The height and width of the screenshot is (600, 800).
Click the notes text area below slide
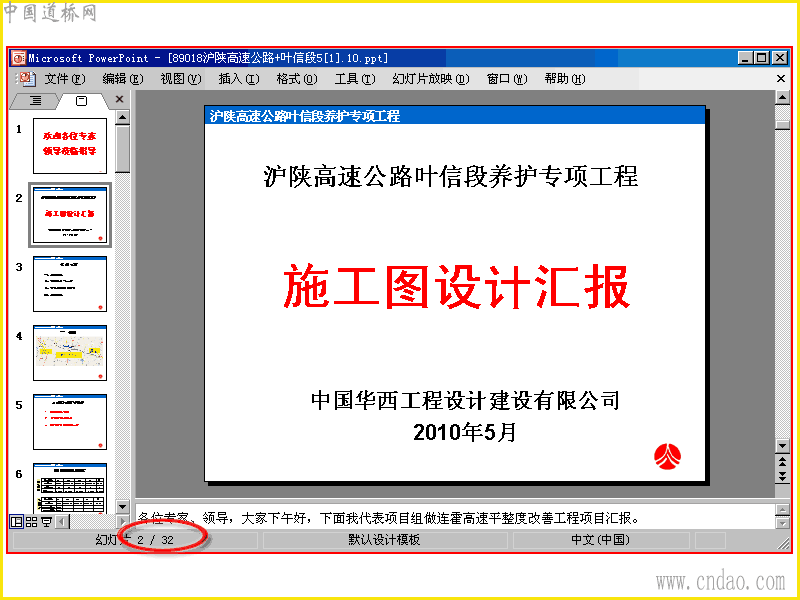455,517
